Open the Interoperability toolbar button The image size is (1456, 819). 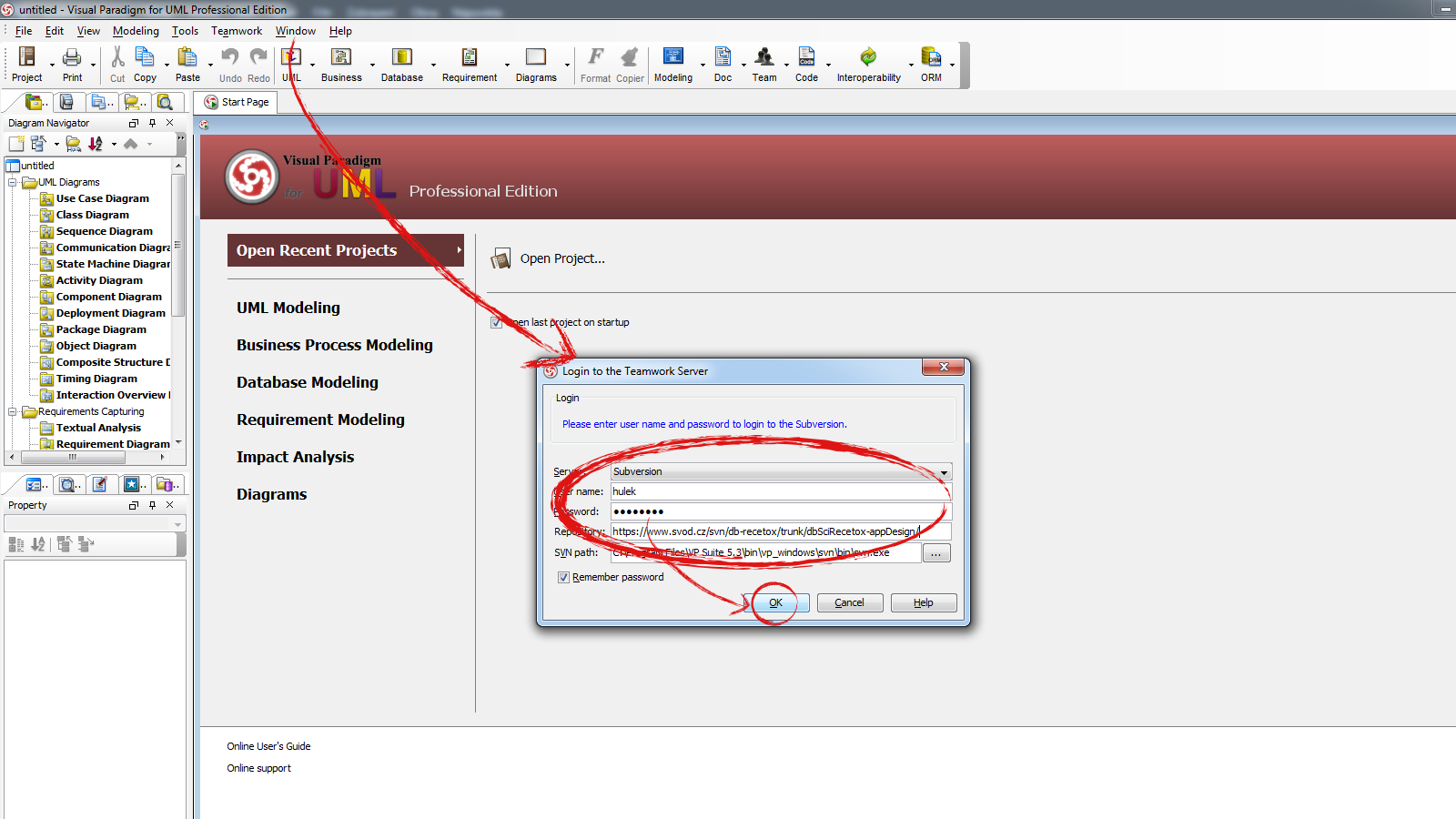tap(869, 64)
